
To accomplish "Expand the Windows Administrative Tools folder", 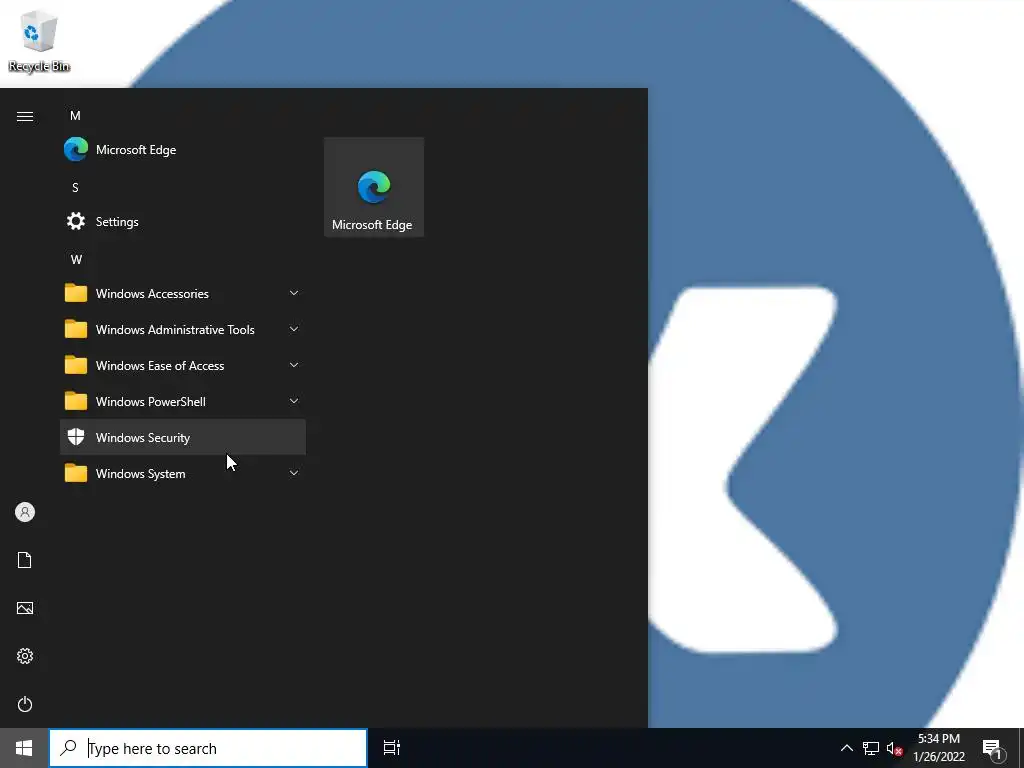I will pyautogui.click(x=183, y=329).
